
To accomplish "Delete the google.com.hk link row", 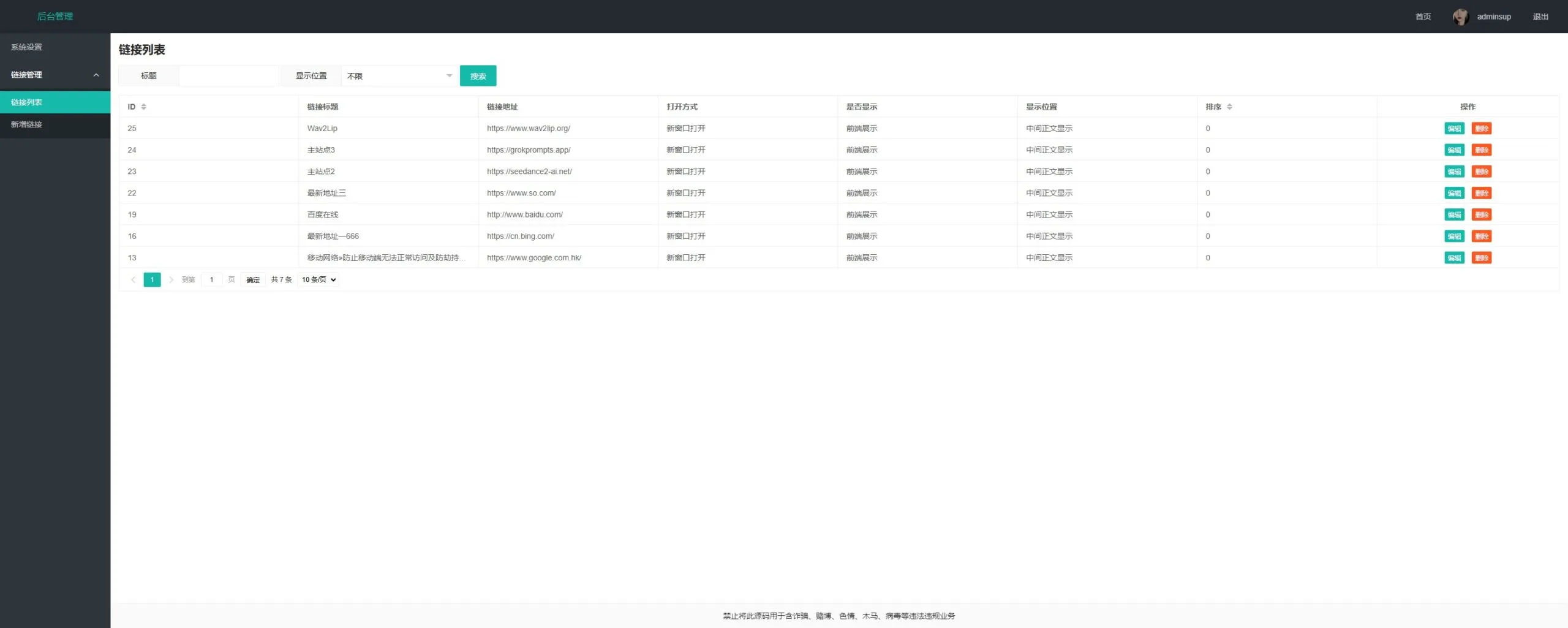I will (1482, 258).
